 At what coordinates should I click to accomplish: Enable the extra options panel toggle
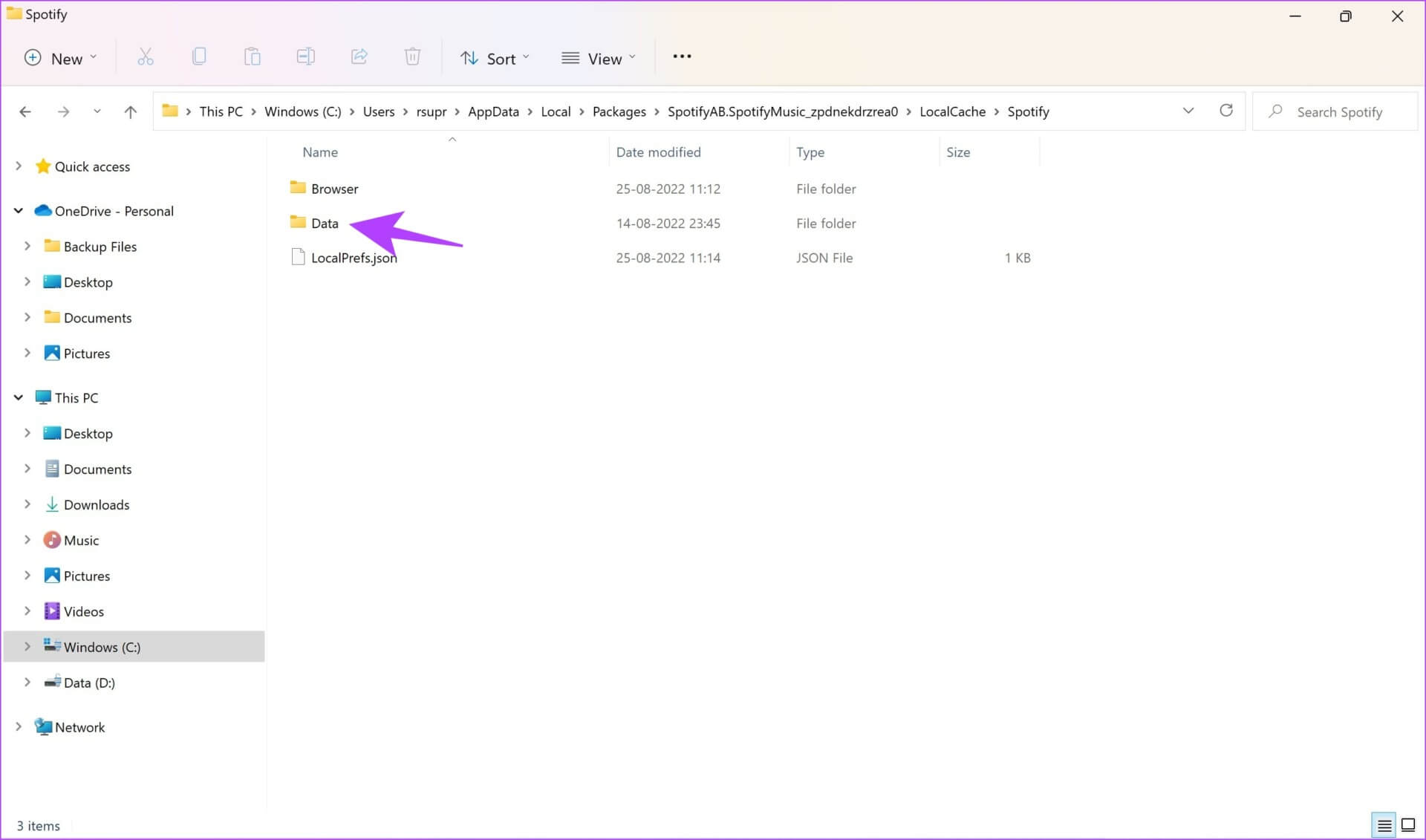(682, 57)
